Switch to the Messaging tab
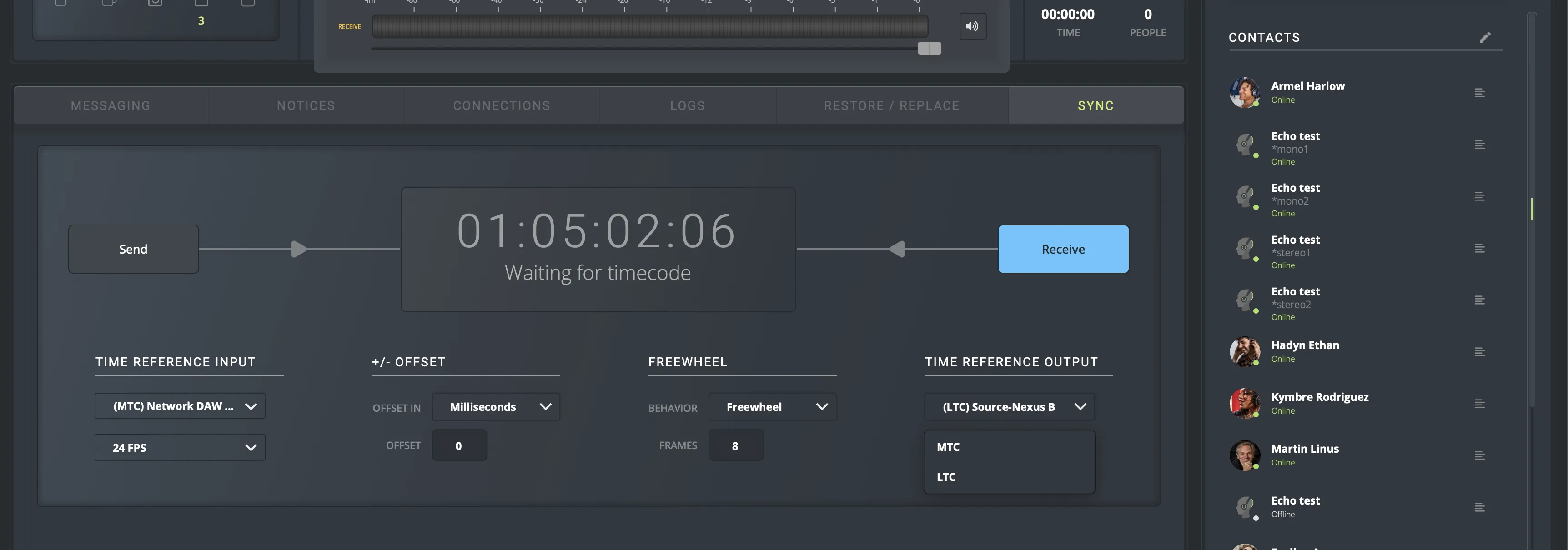 click(x=111, y=105)
